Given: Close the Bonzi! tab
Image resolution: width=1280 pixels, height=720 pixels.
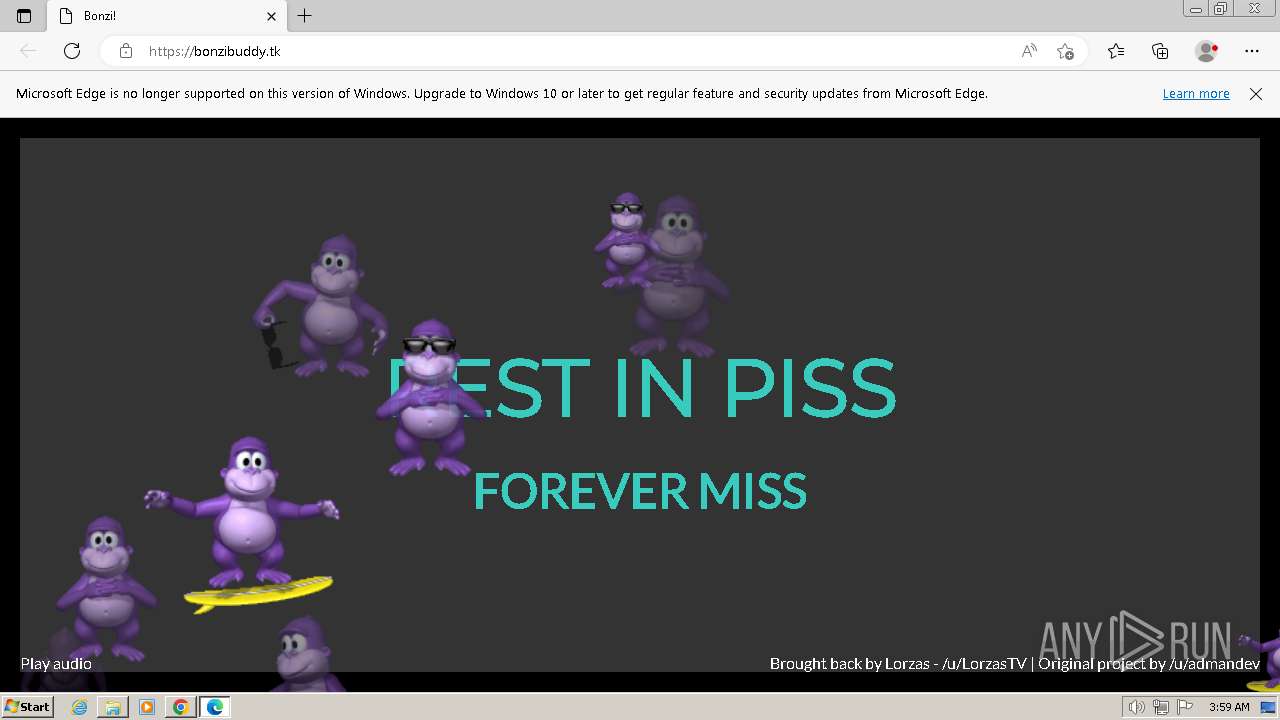Looking at the screenshot, I should coord(271,16).
